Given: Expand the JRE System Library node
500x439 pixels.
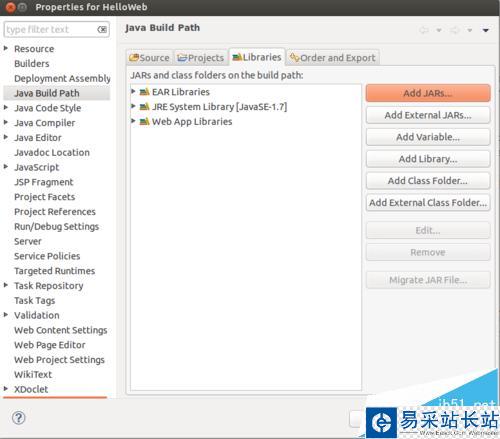Looking at the screenshot, I should pos(133,106).
